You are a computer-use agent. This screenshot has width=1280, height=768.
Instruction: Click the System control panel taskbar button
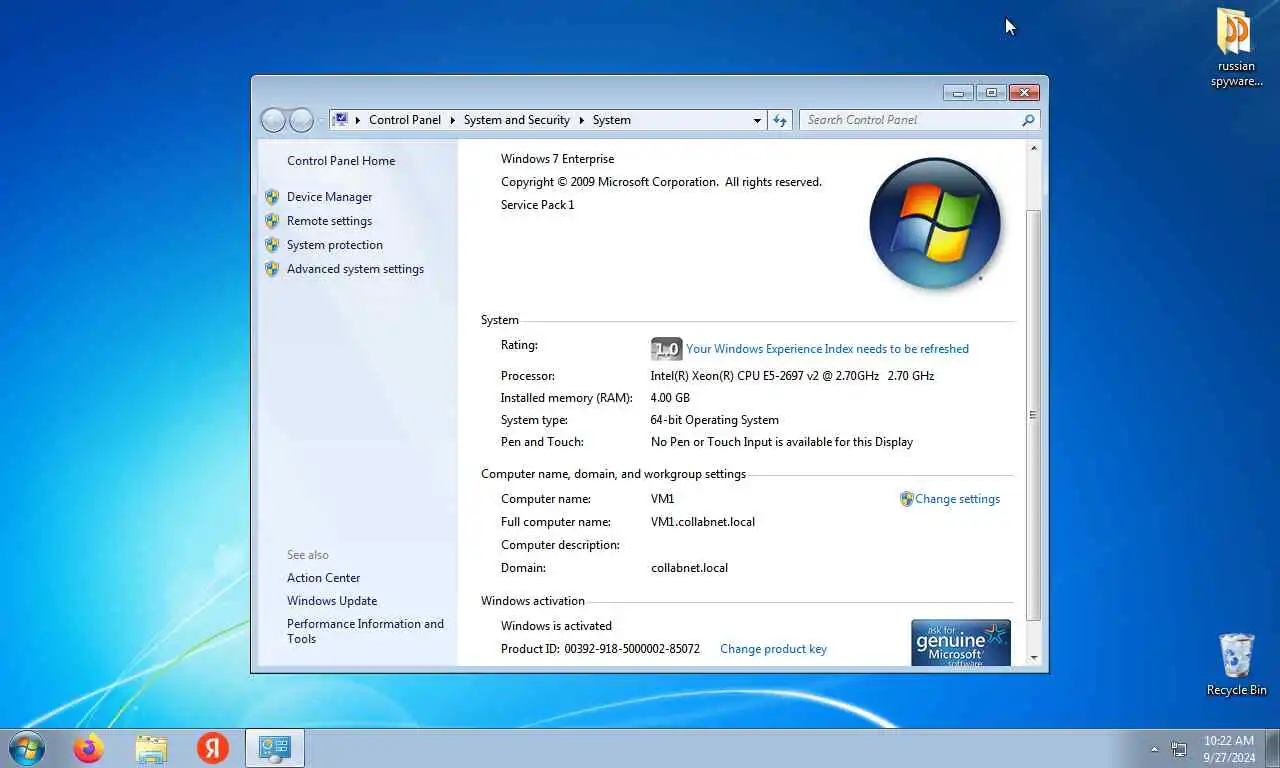click(275, 748)
